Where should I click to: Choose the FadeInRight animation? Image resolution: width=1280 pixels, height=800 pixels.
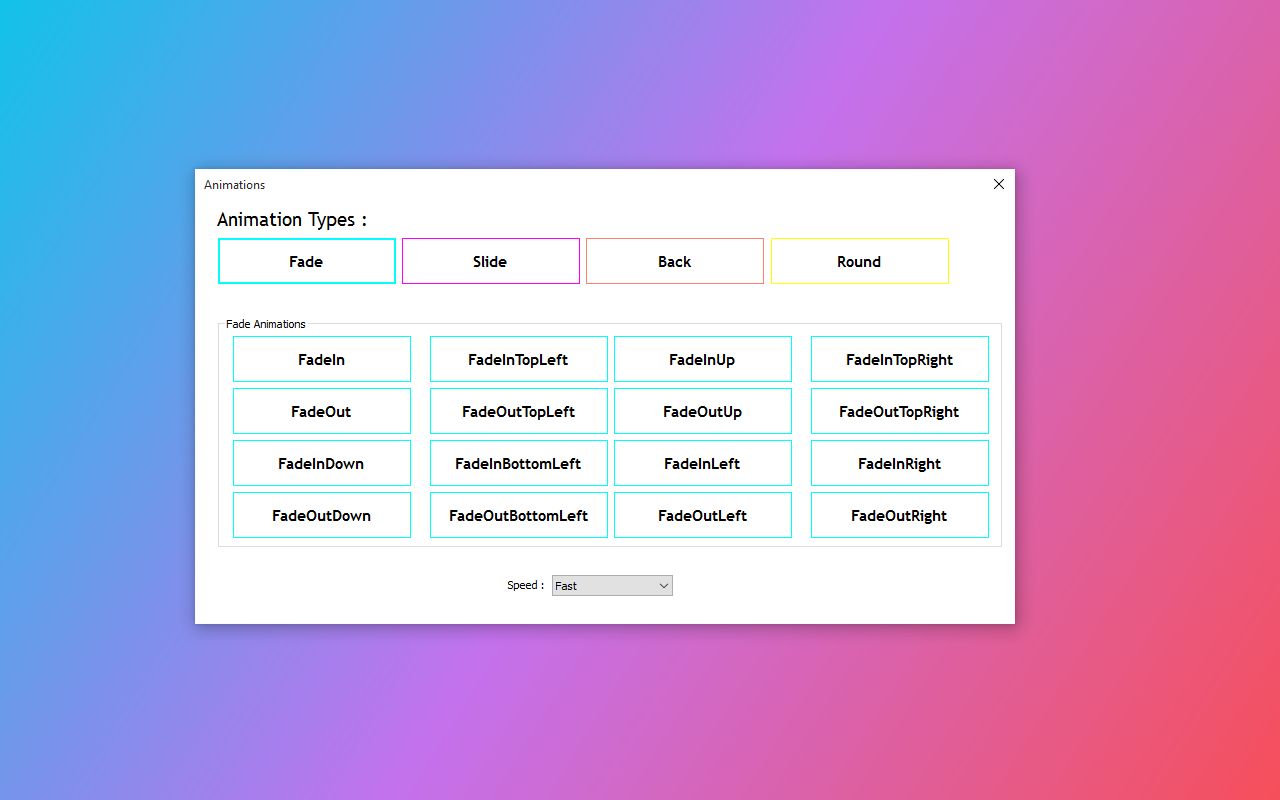pyautogui.click(x=900, y=463)
